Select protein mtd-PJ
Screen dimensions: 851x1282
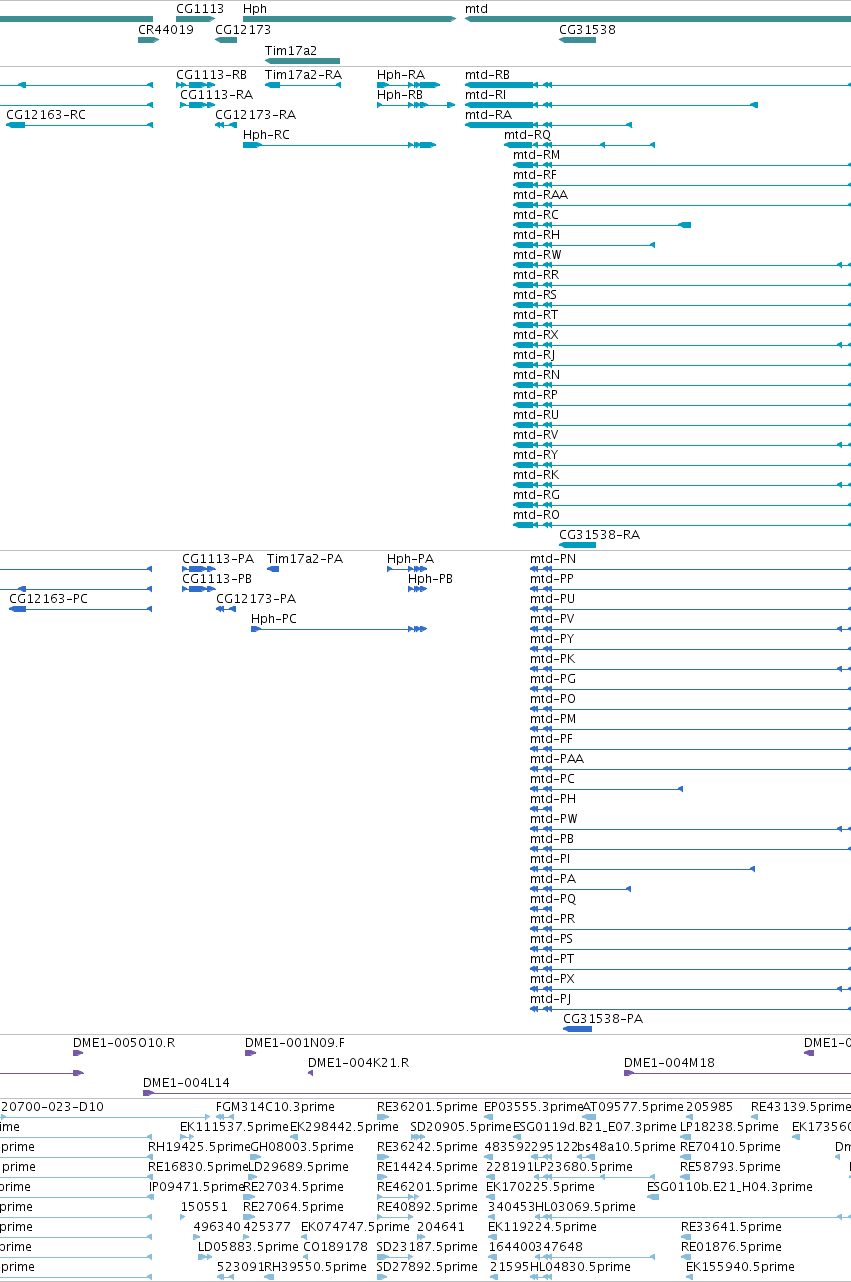(x=550, y=999)
